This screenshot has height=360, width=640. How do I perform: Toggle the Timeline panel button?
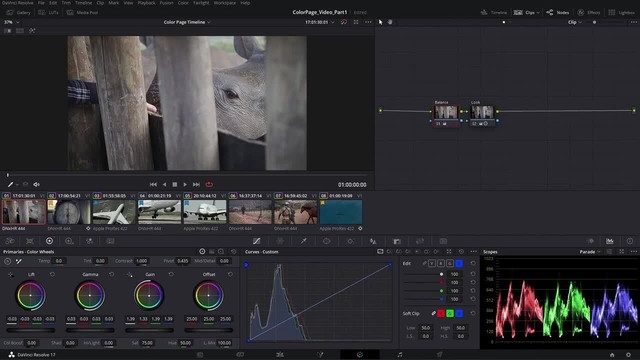[494, 13]
